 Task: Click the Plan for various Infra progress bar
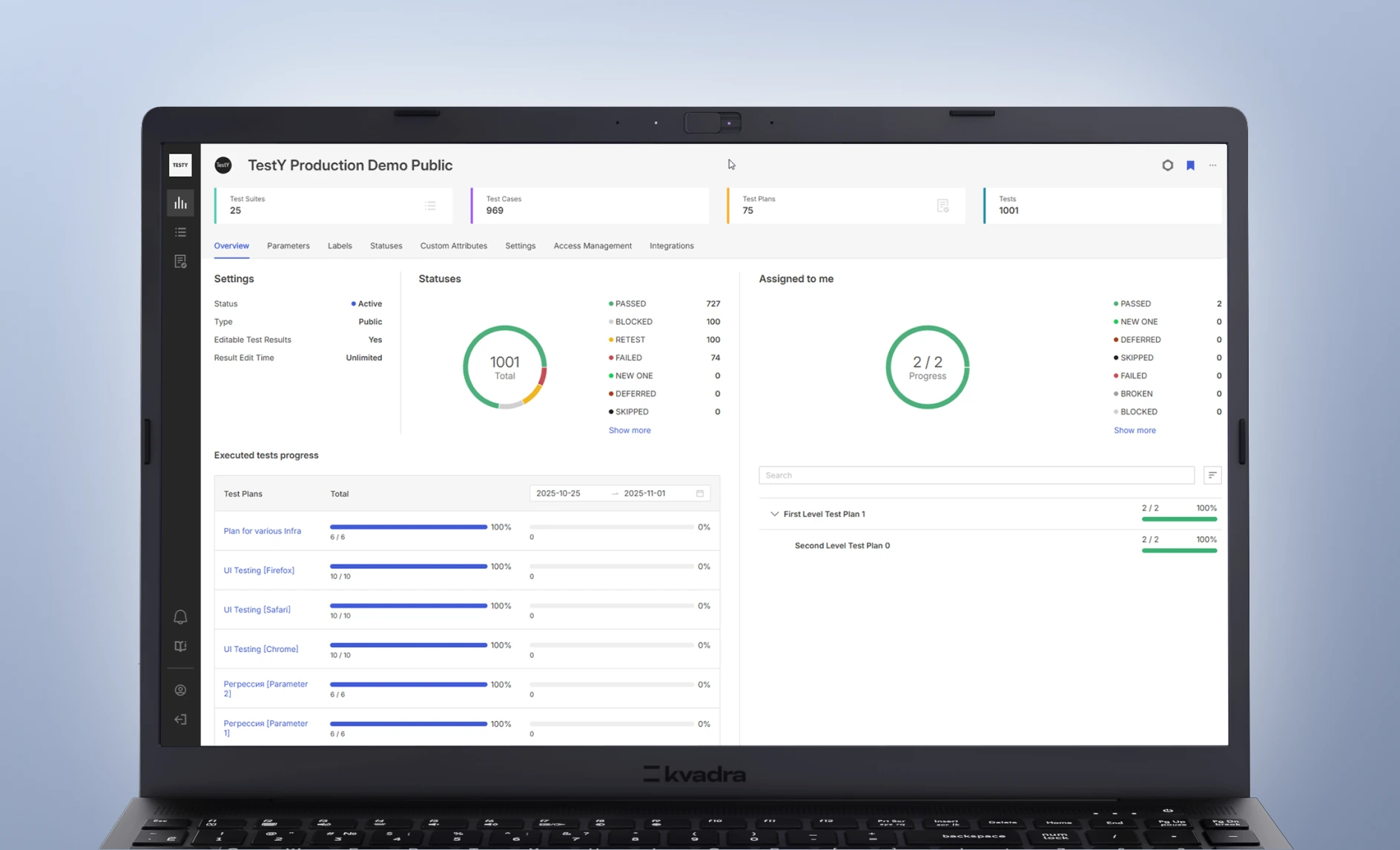pos(408,527)
